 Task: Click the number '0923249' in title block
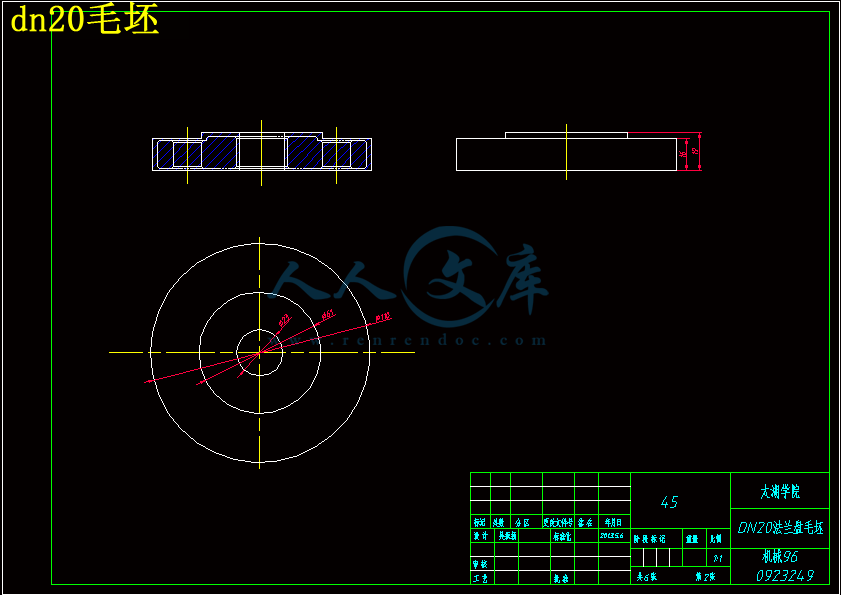point(785,576)
